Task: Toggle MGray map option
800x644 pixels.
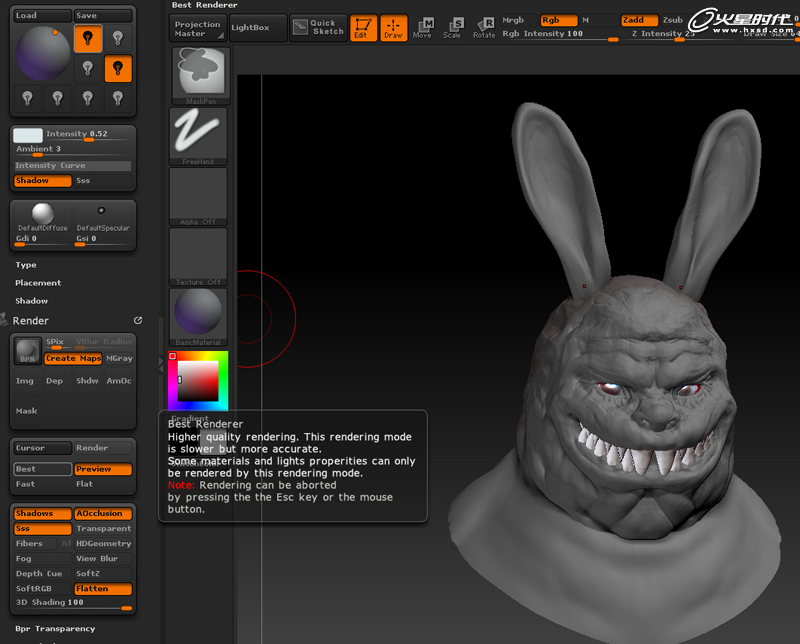Action: point(119,358)
